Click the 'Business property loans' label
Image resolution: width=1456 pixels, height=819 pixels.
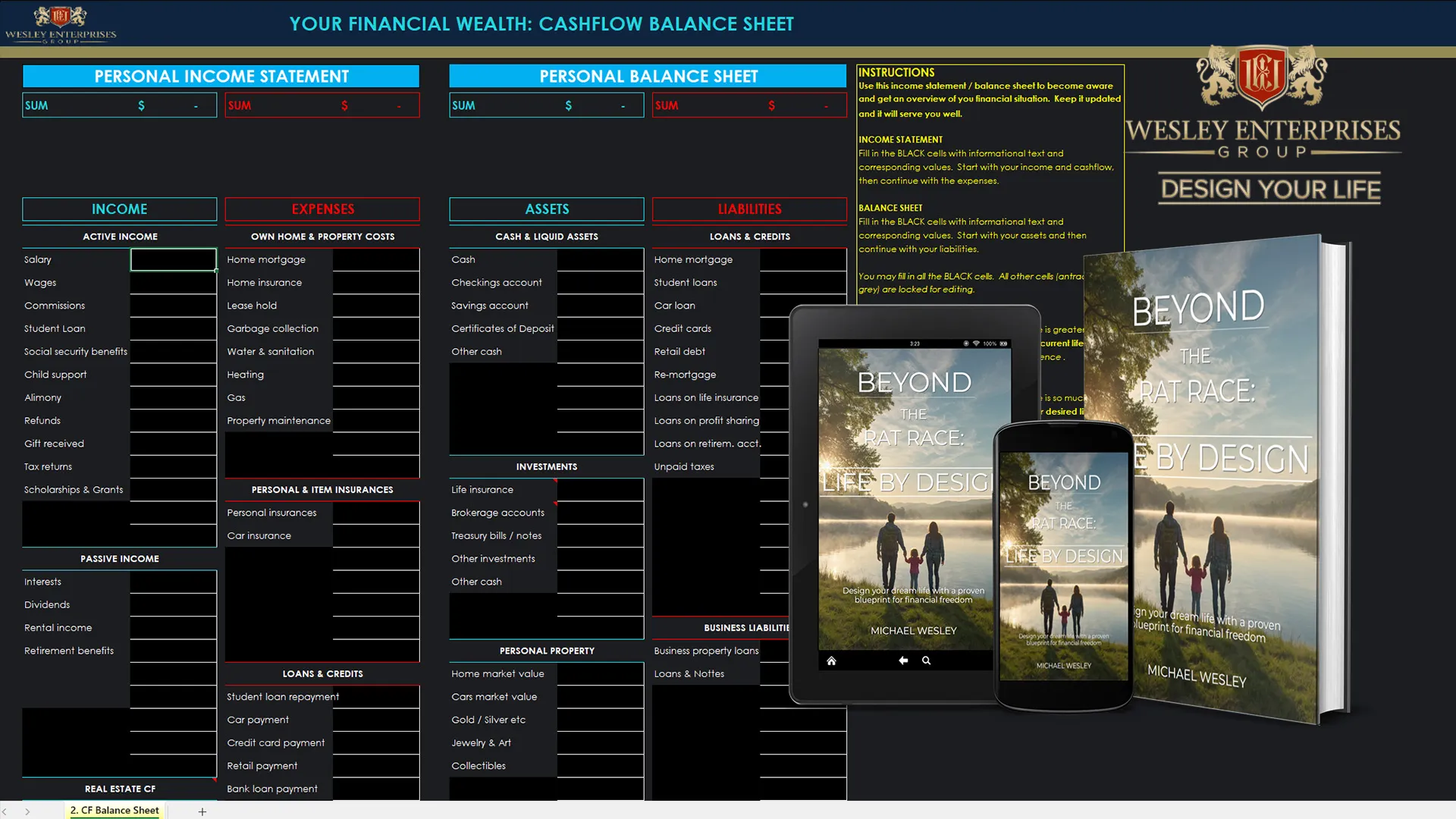(706, 651)
